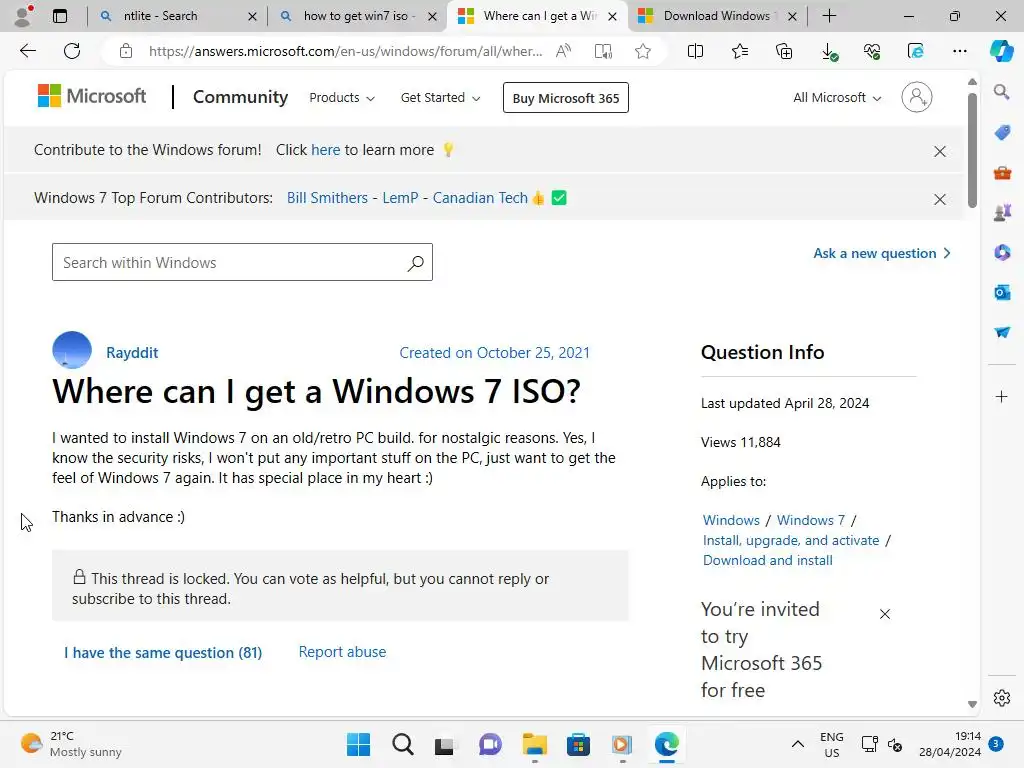Open the Community link
This screenshot has width=1024, height=768.
click(x=240, y=97)
